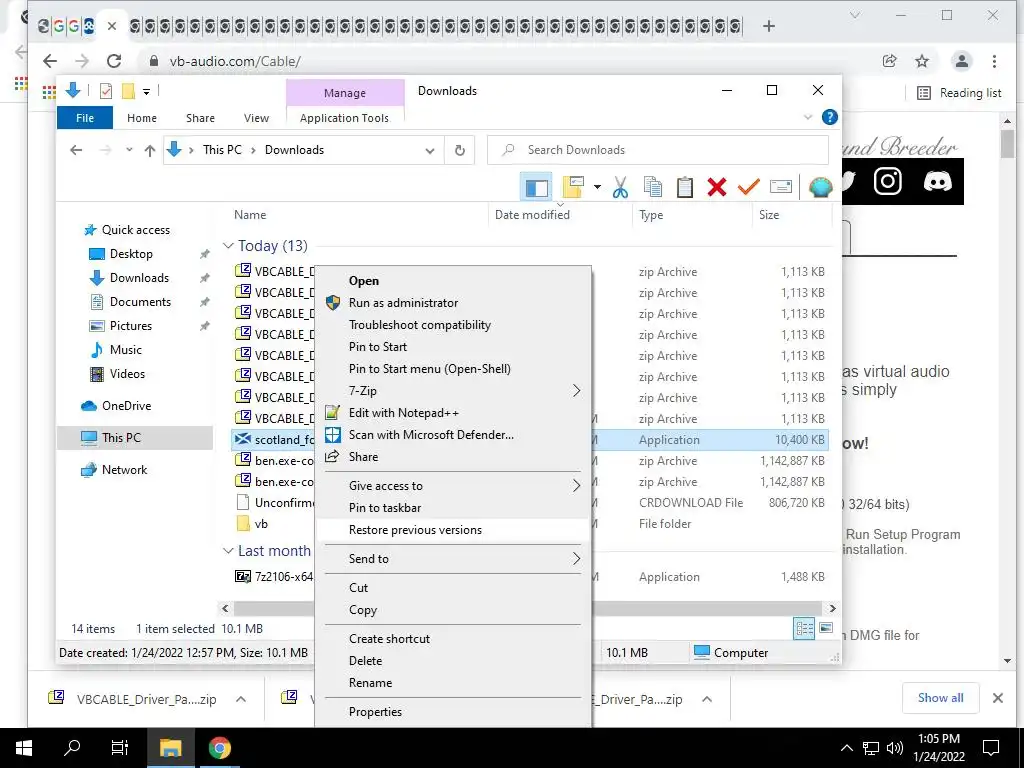This screenshot has width=1024, height=768.
Task: Select Network in navigation pane
Action: (x=124, y=470)
